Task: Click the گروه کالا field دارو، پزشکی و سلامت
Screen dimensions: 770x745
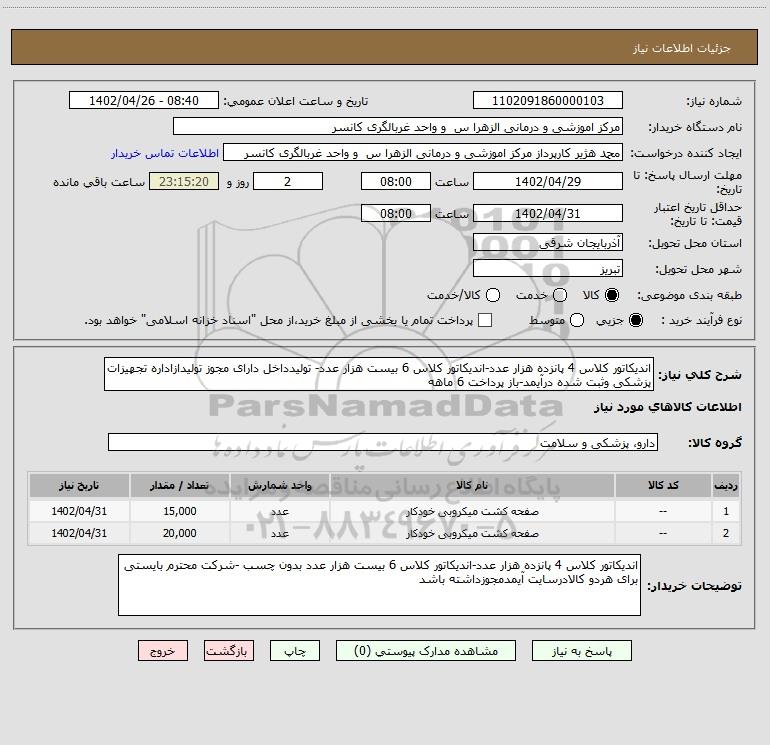Action: 383,442
